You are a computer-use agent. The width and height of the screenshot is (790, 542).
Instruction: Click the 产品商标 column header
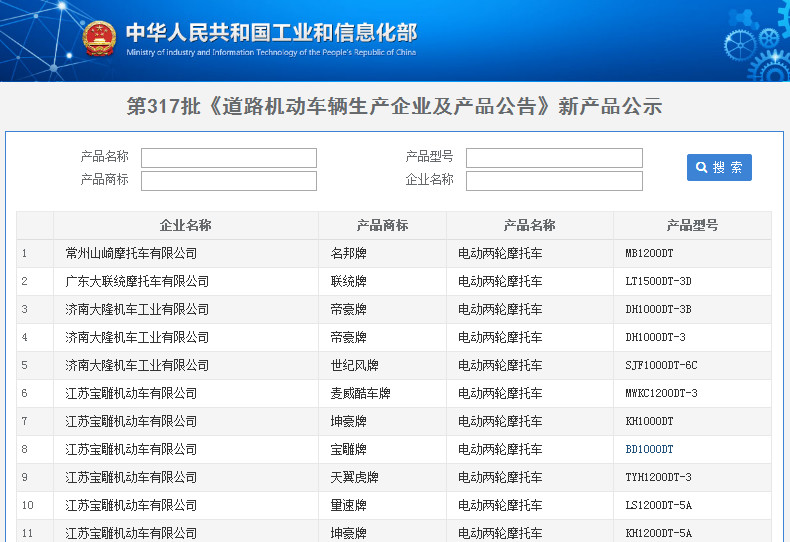click(382, 226)
